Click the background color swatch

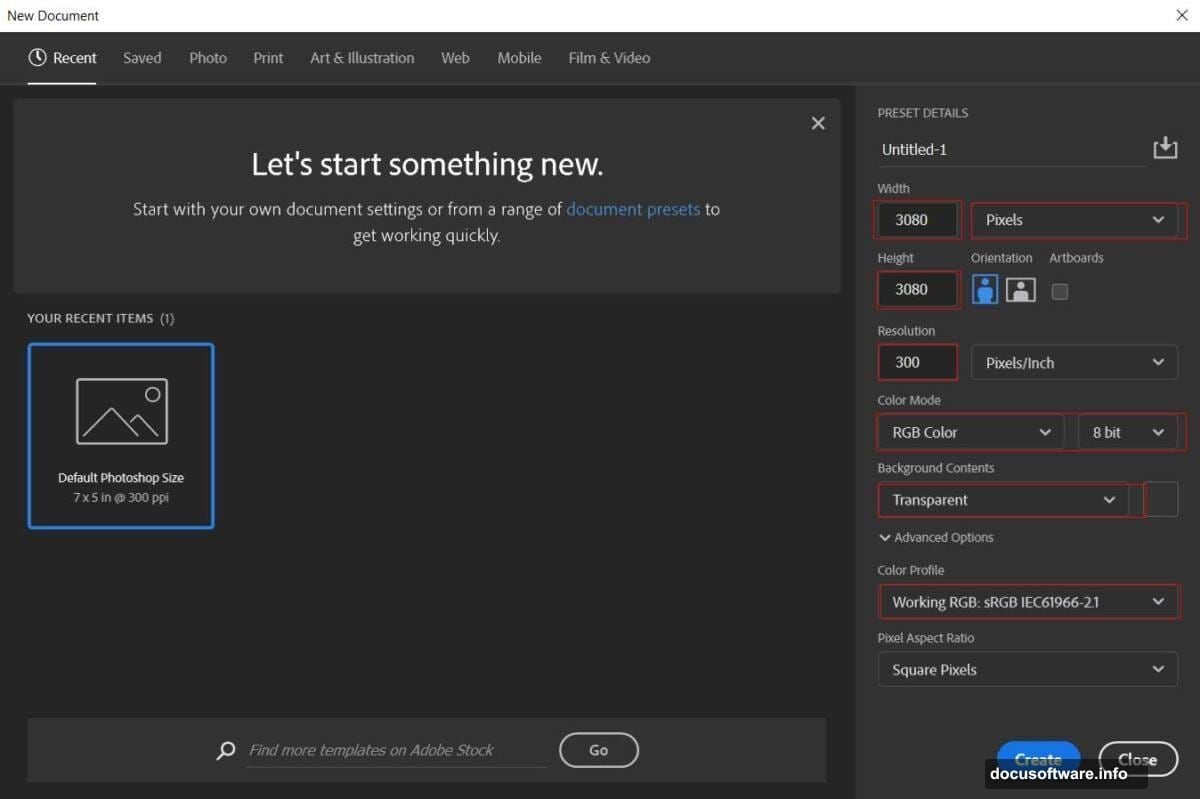pyautogui.click(x=1161, y=499)
